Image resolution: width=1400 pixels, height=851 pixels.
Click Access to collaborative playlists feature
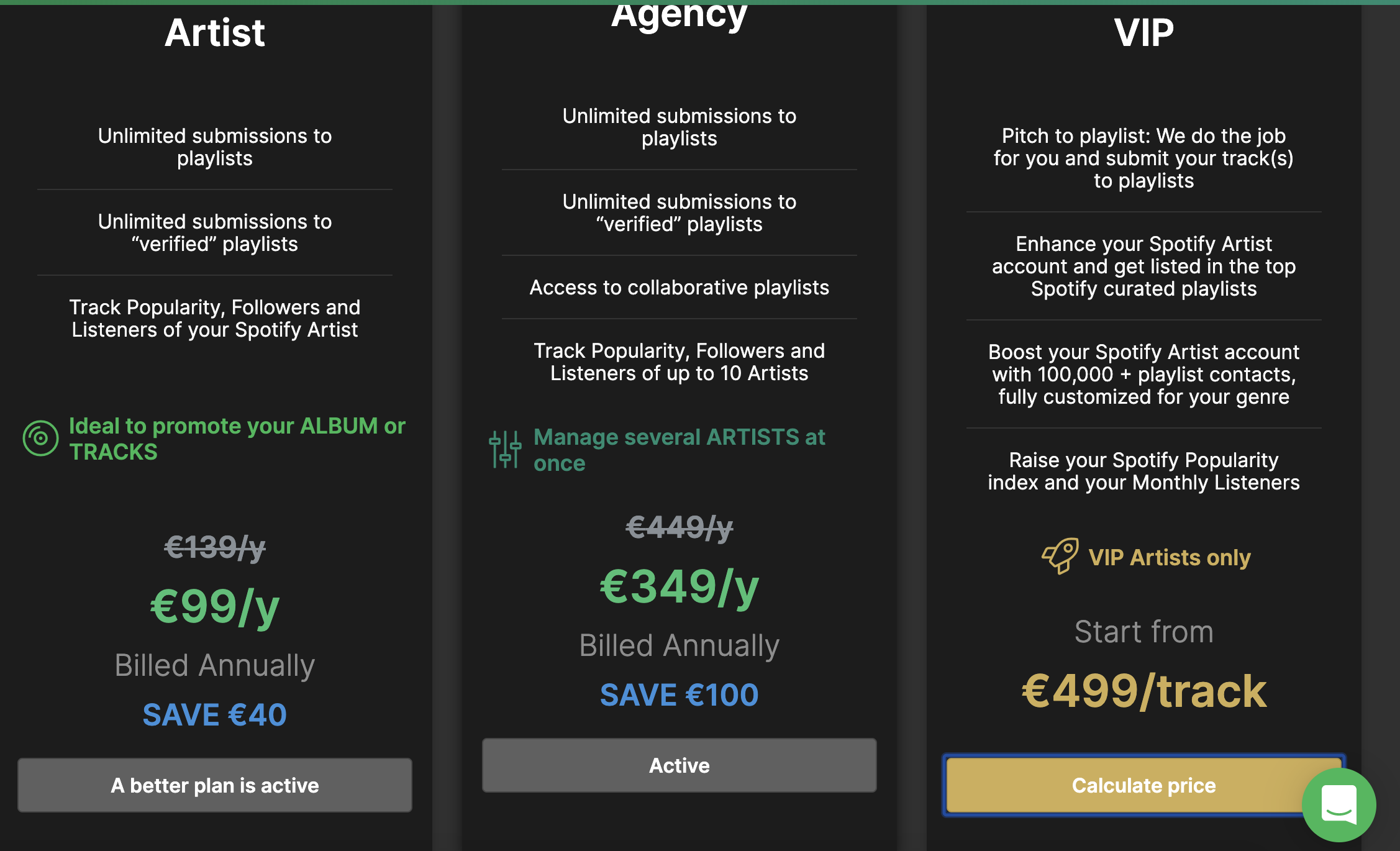pyautogui.click(x=680, y=288)
